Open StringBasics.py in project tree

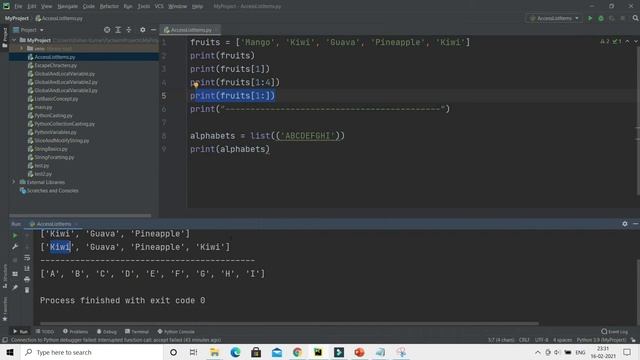pyautogui.click(x=51, y=149)
